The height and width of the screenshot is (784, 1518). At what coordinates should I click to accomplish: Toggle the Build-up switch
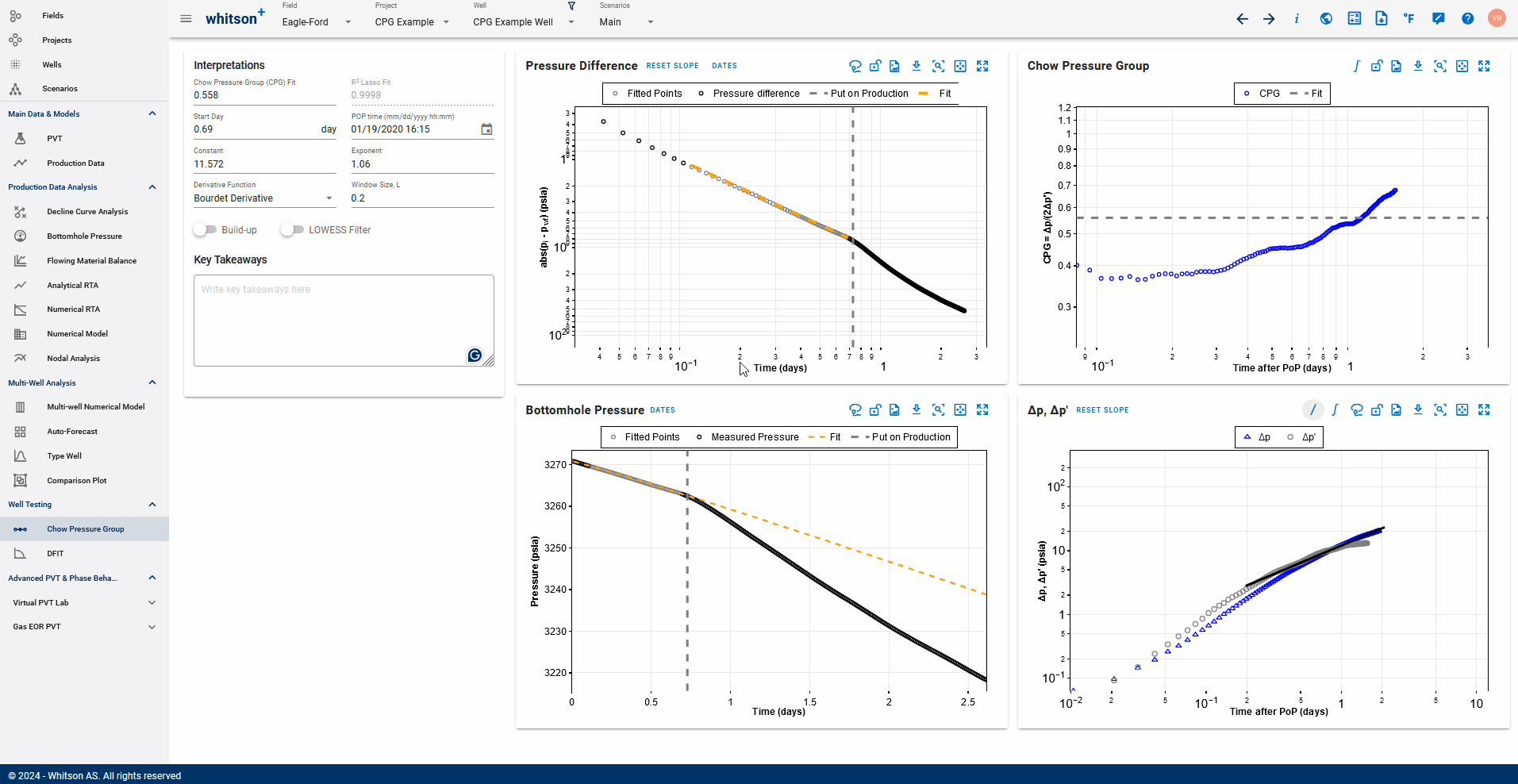pos(205,230)
